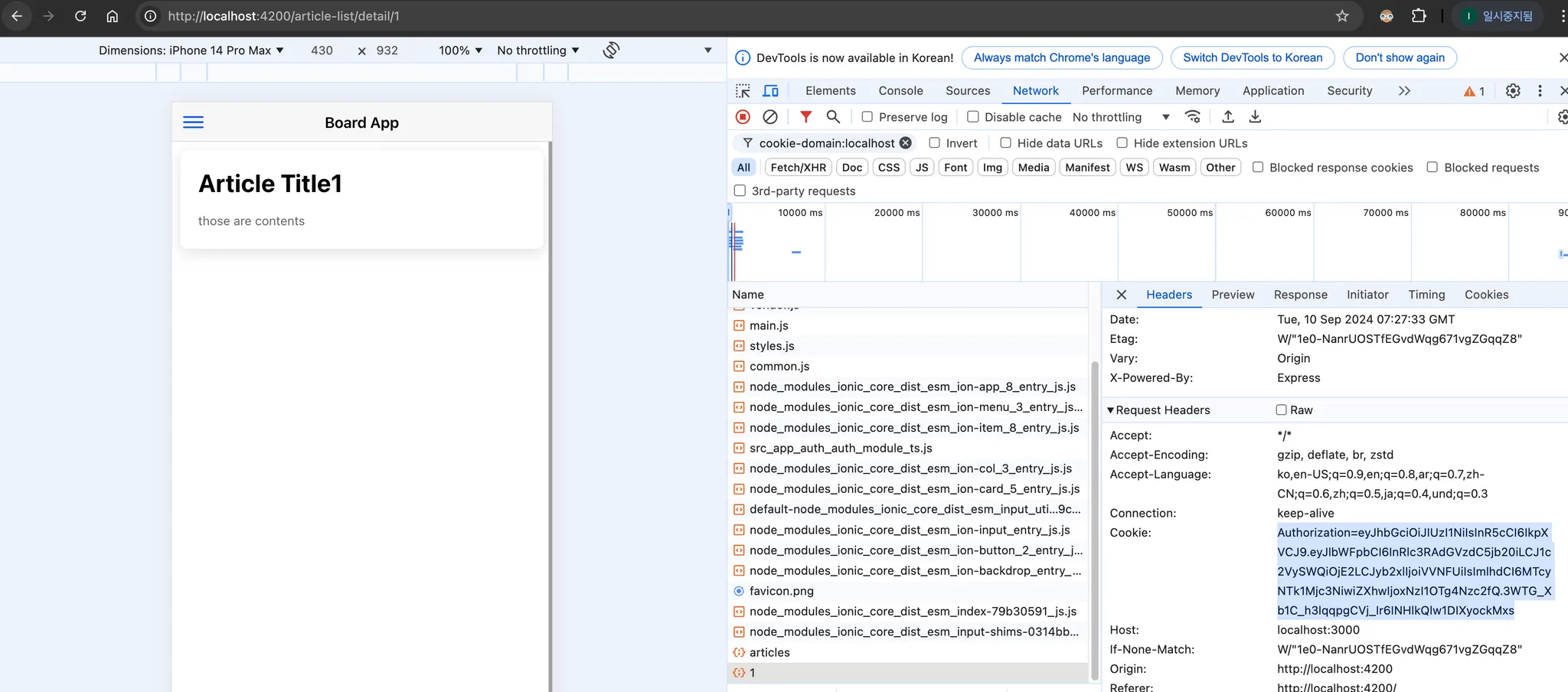The width and height of the screenshot is (1568, 692).
Task: Click the rotate device orientation icon
Action: [611, 51]
